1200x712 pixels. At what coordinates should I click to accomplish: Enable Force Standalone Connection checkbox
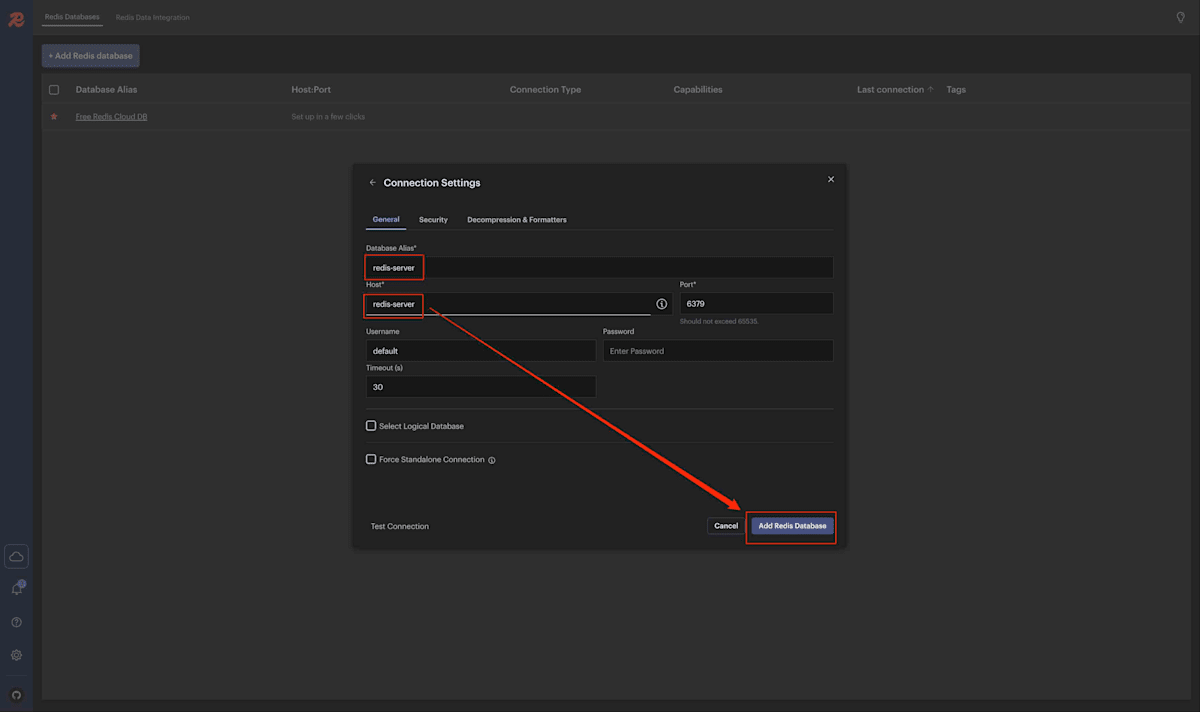pos(371,459)
